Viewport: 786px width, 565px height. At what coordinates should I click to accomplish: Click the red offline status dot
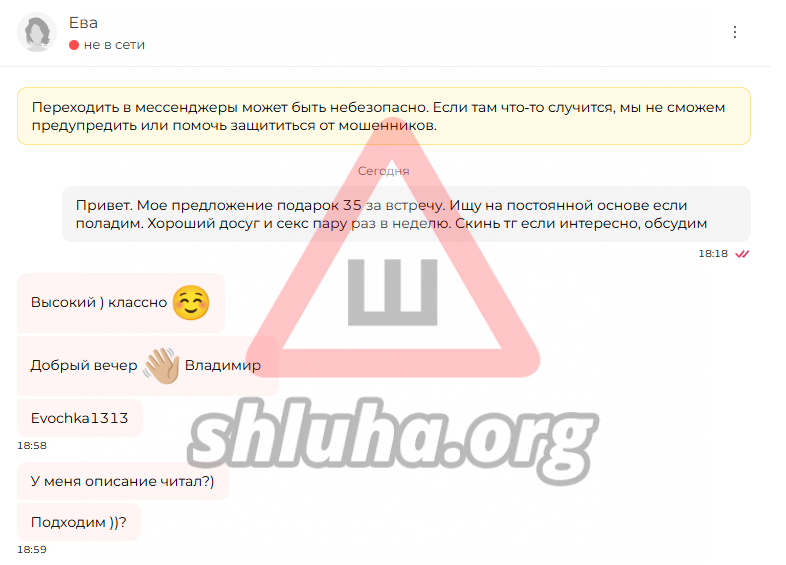[74, 45]
